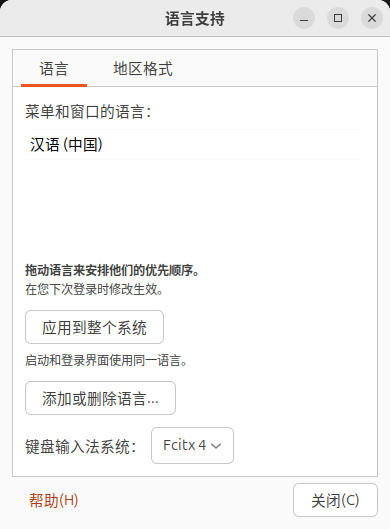This screenshot has height=529, width=390.
Task: Open the 地区格式 tab
Action: 143,69
